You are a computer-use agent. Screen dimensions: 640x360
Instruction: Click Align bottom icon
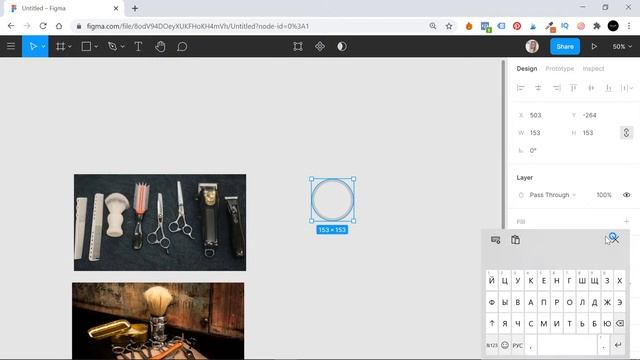point(609,88)
